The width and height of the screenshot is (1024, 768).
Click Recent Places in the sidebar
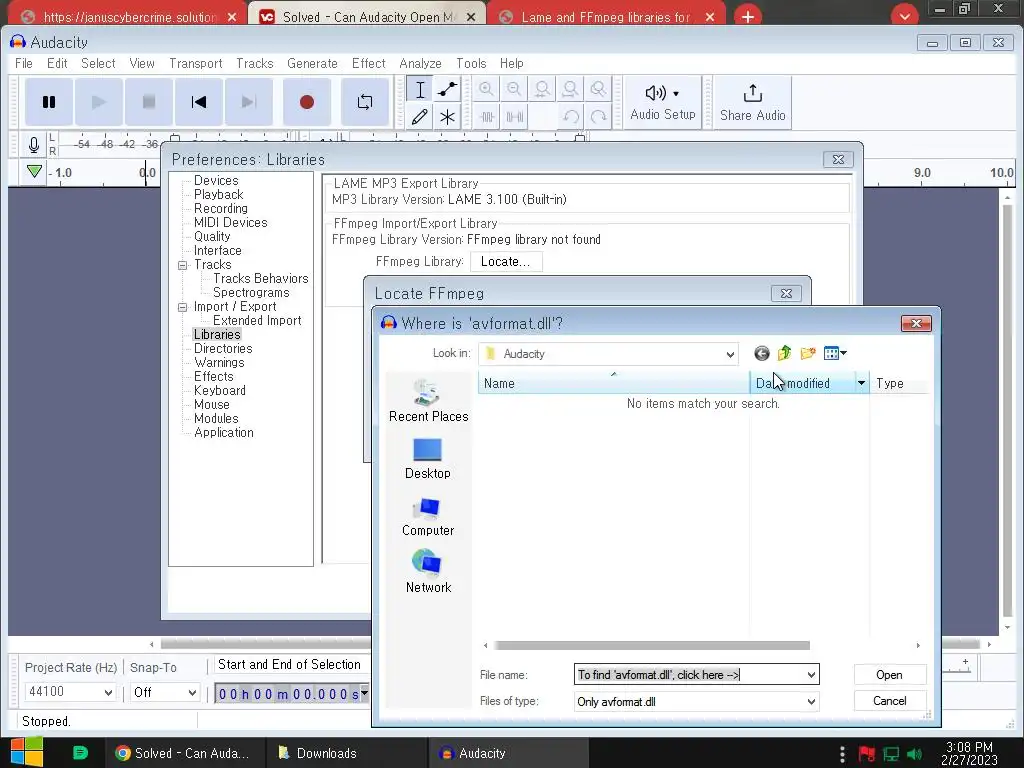(428, 400)
